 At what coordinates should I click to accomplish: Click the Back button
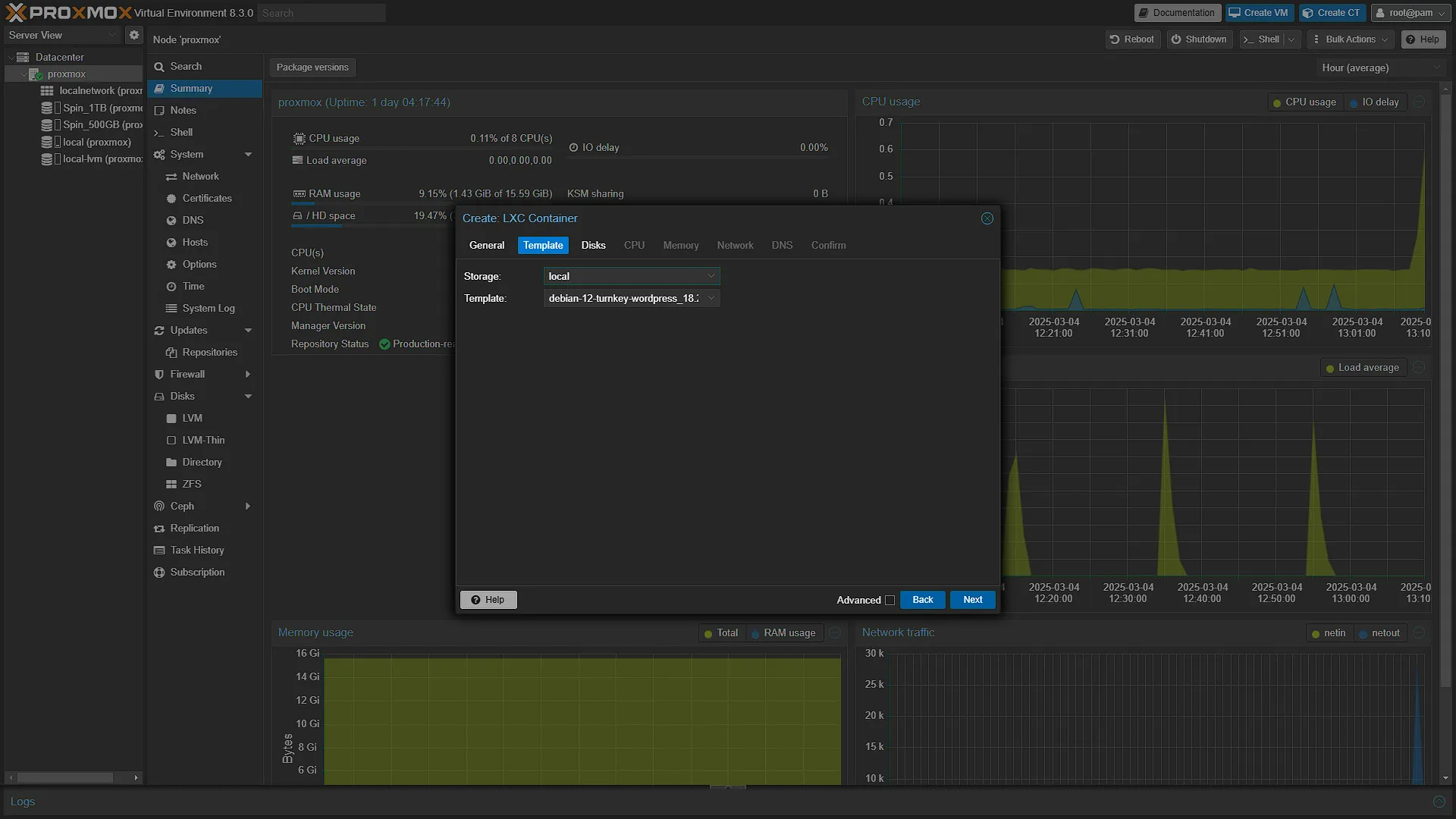[x=923, y=600]
